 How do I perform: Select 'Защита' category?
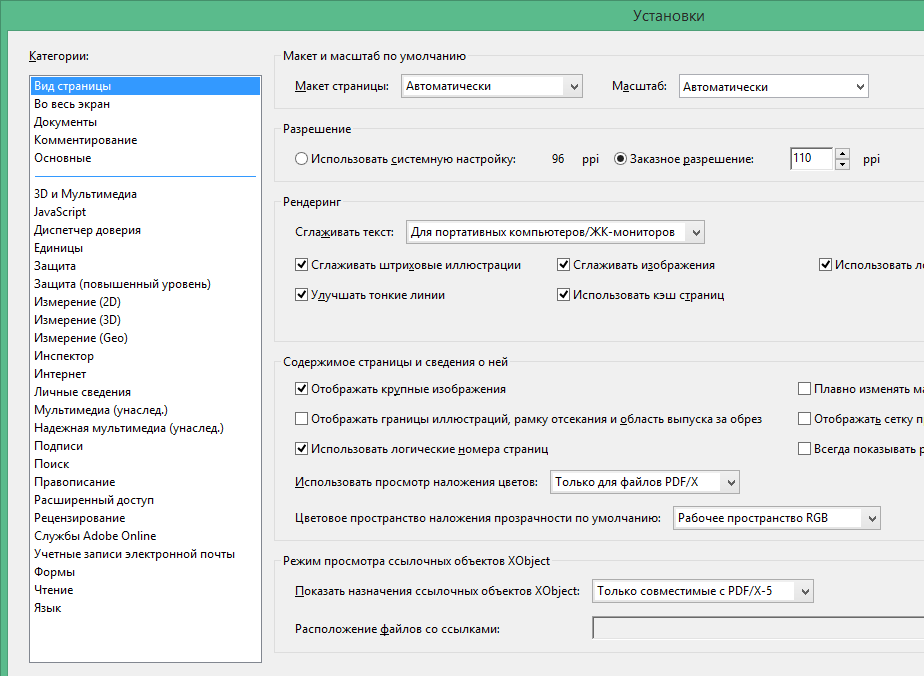pyautogui.click(x=145, y=266)
